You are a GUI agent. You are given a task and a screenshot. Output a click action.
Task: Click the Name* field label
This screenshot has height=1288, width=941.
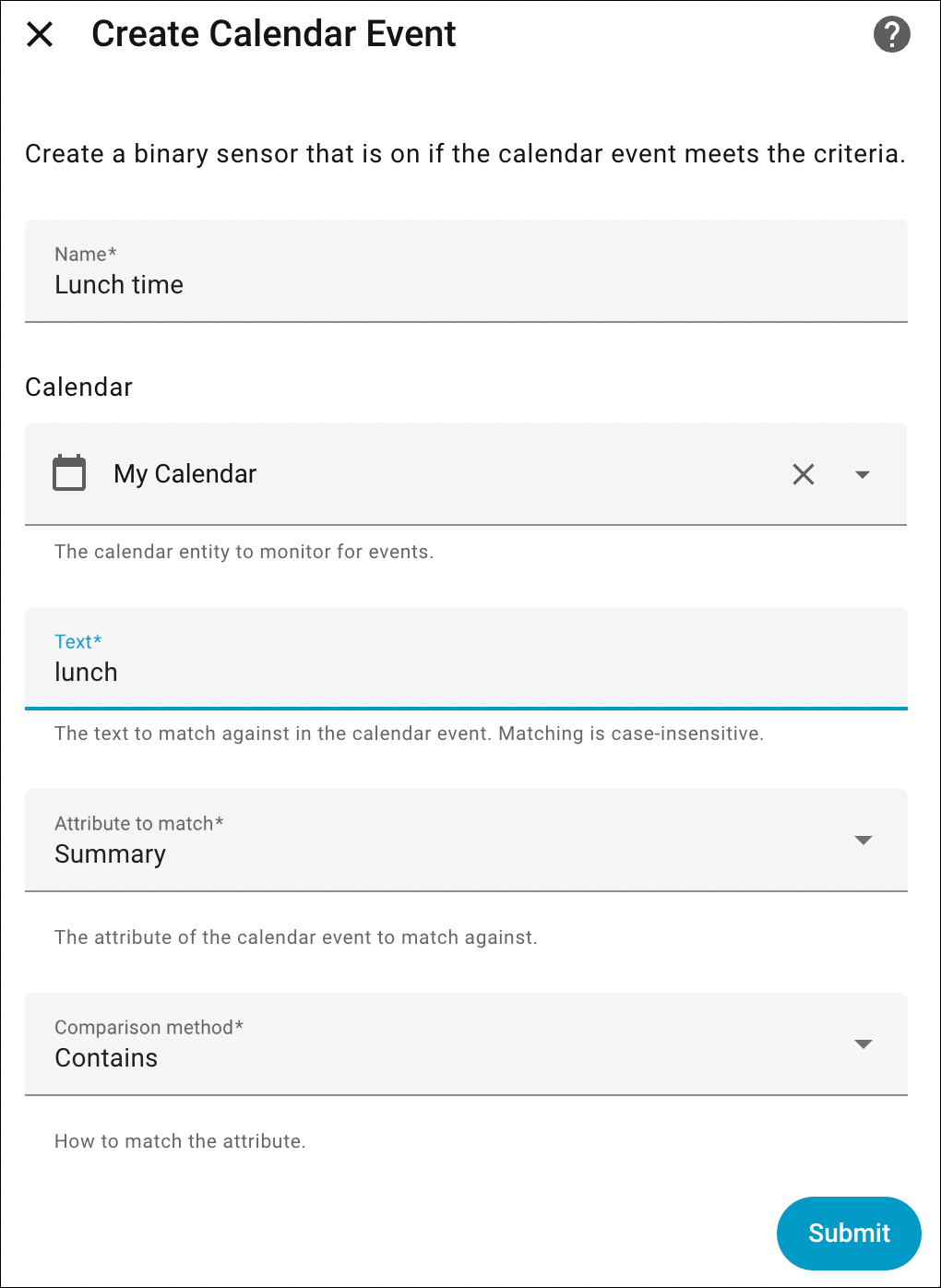click(x=85, y=255)
